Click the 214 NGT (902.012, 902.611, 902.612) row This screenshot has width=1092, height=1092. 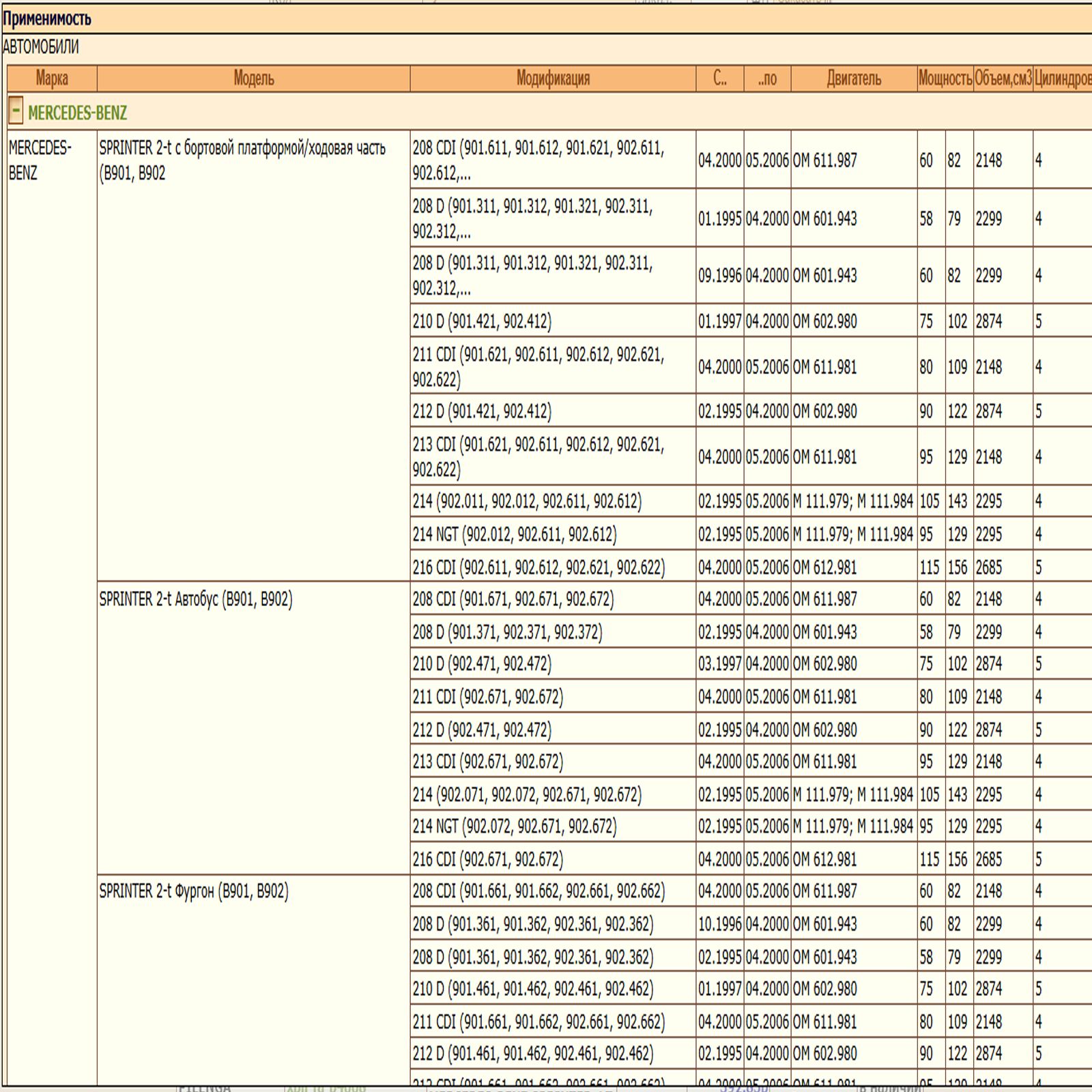[x=514, y=534]
